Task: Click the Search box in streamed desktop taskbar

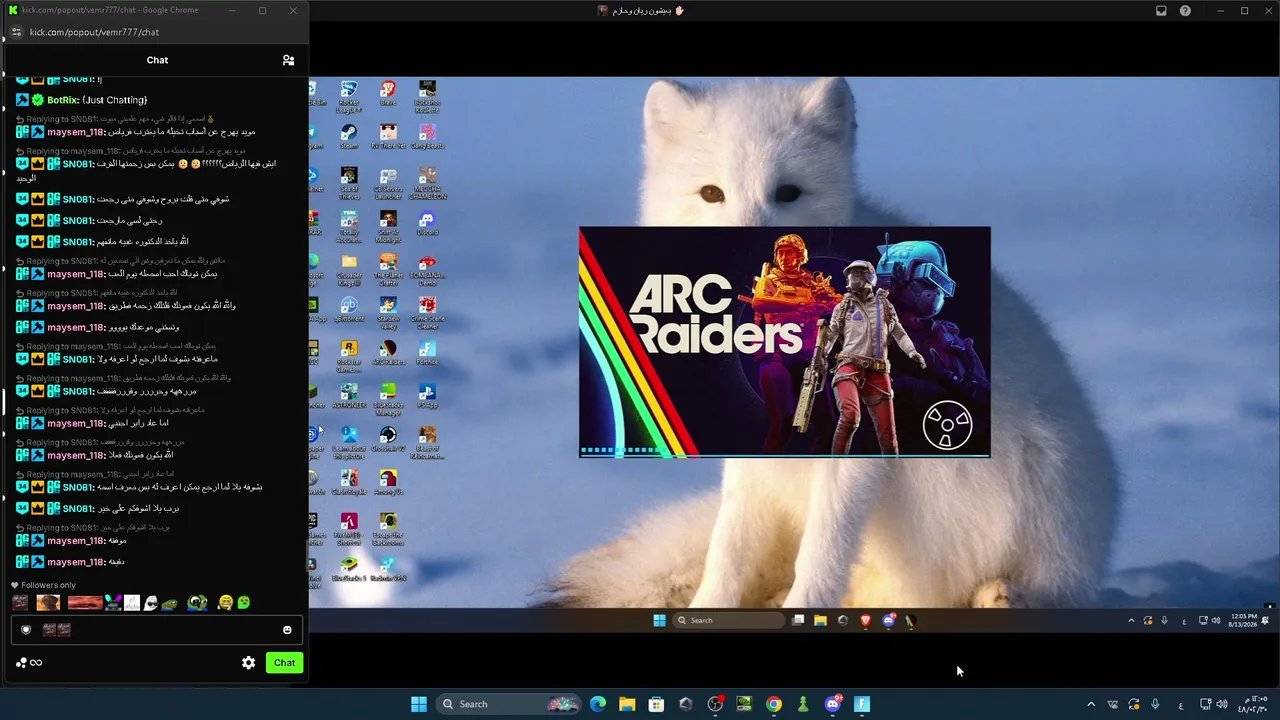Action: (730, 620)
